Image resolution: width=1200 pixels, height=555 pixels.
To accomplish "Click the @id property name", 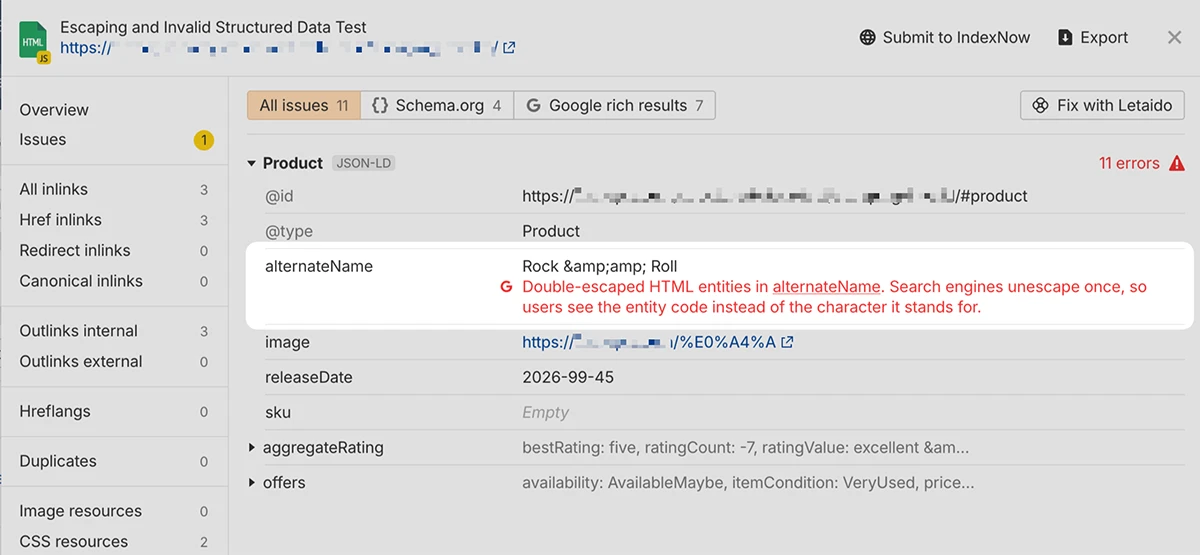I will [x=279, y=196].
